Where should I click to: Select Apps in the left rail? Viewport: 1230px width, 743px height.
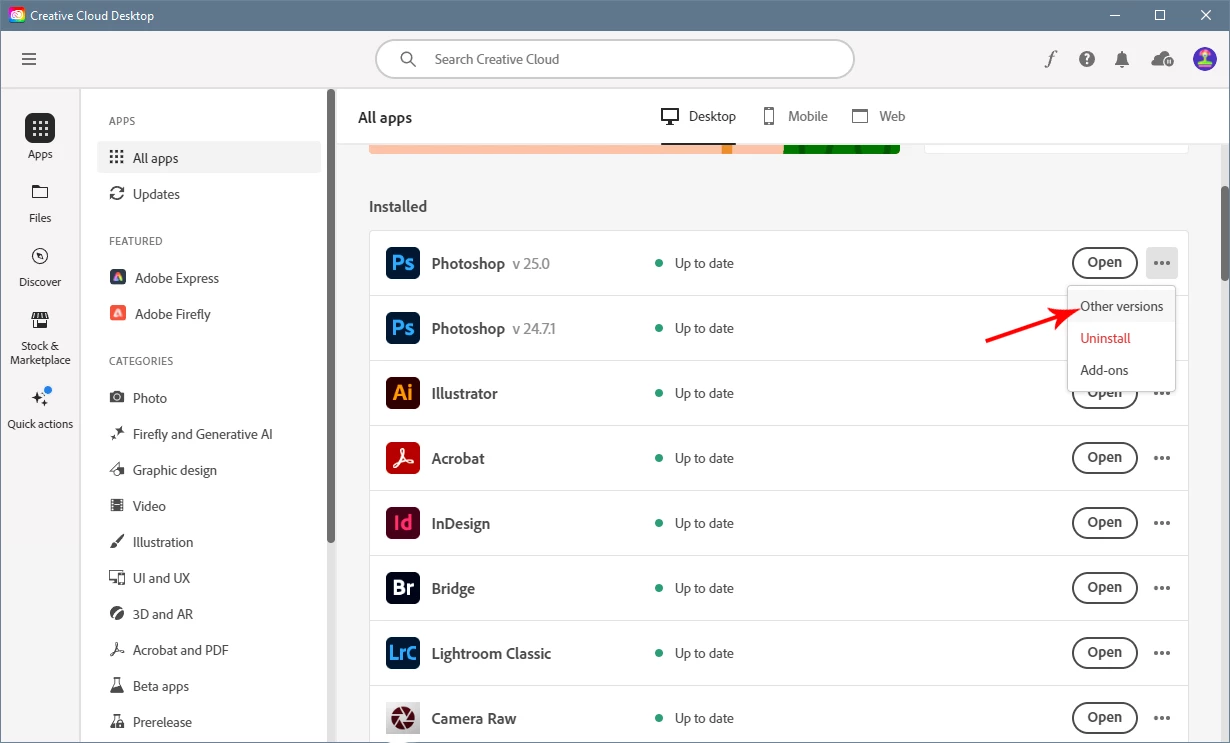tap(40, 137)
